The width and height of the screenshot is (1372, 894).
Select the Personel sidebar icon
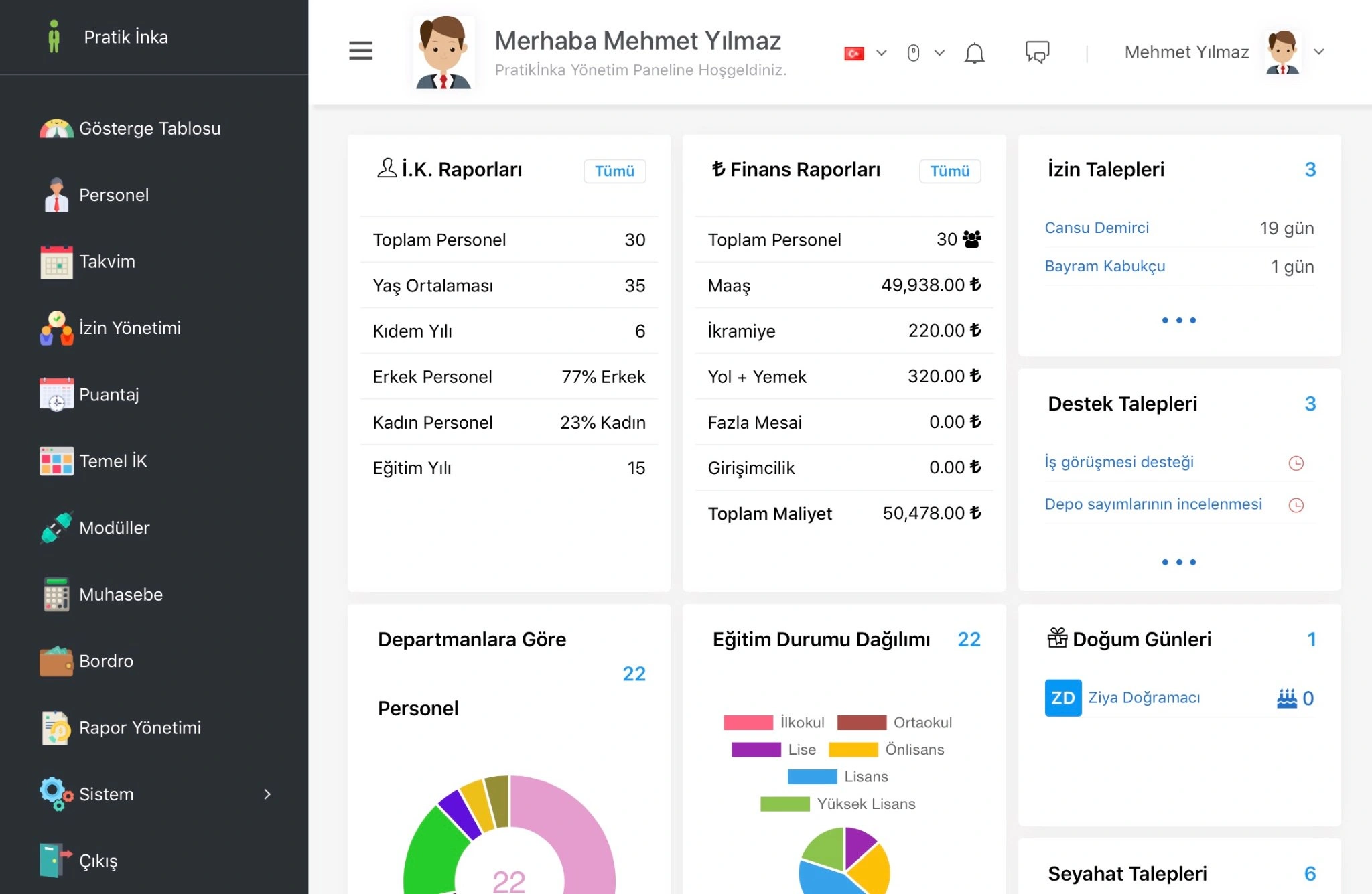pos(56,195)
